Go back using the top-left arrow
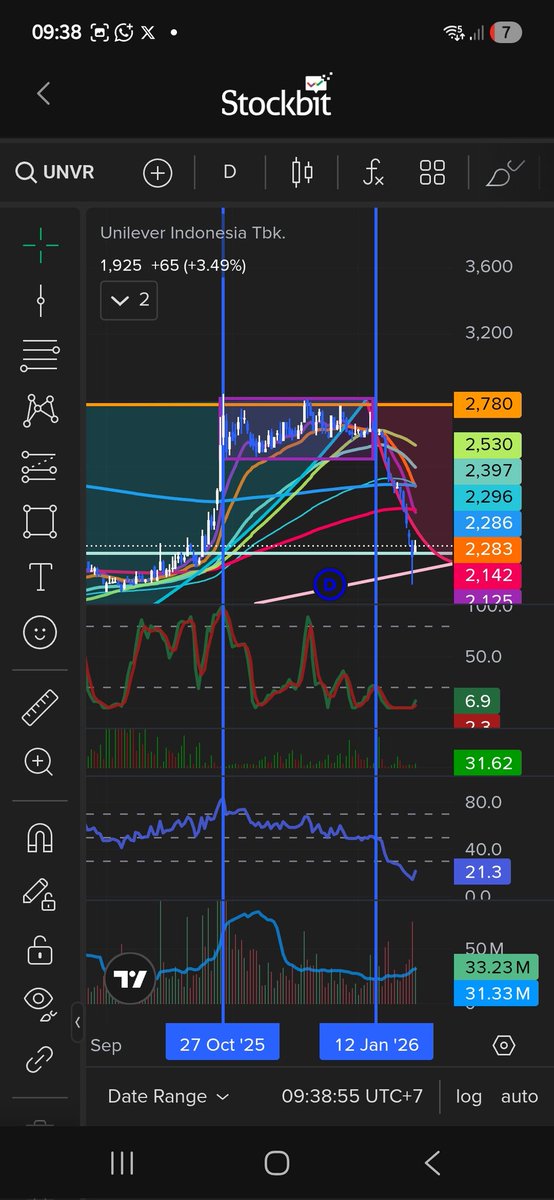The image size is (554, 1200). [x=43, y=94]
